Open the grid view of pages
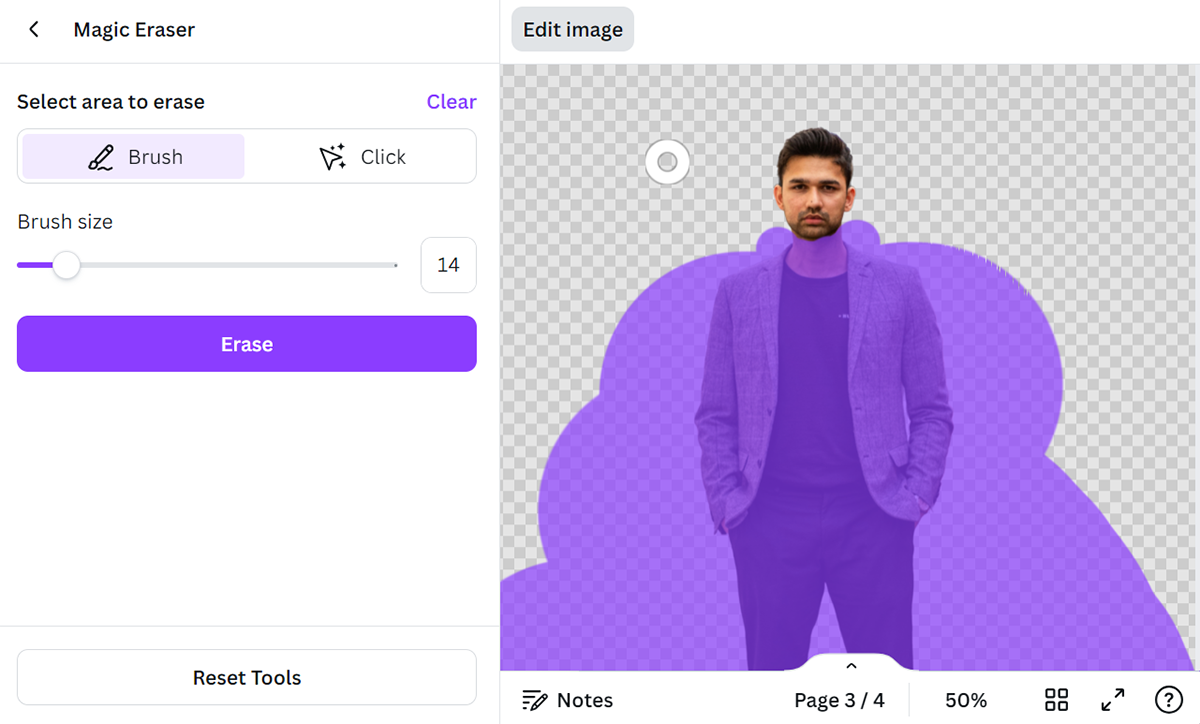This screenshot has height=724, width=1200. (1056, 700)
